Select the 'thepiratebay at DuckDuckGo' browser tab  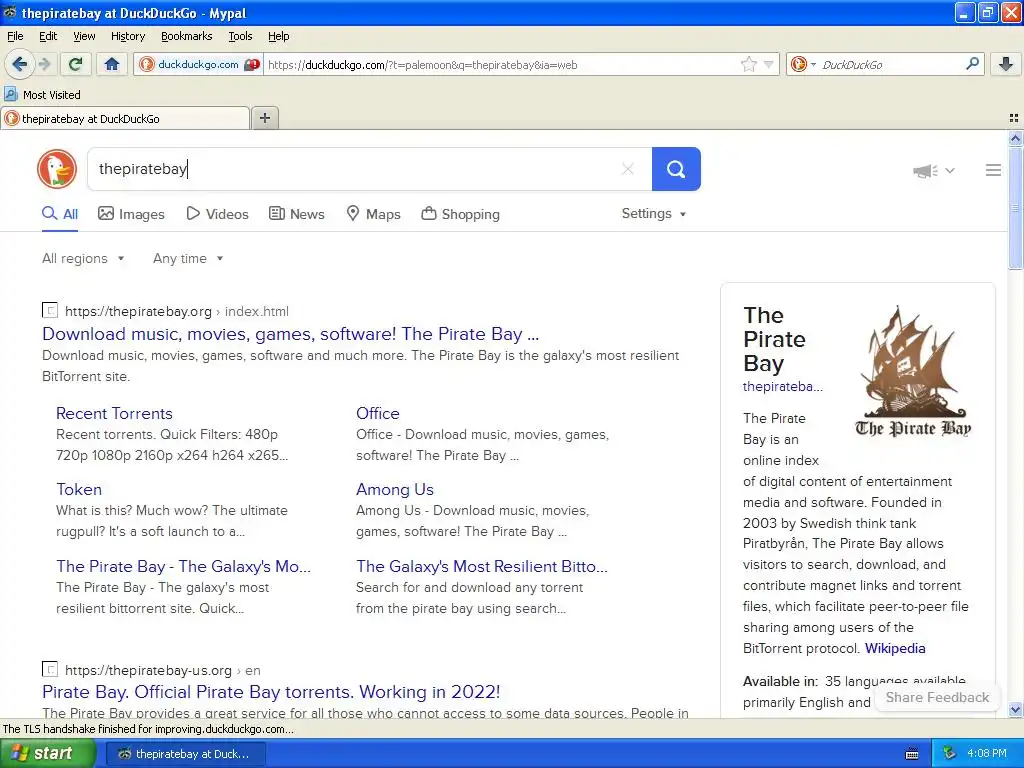pyautogui.click(x=124, y=118)
